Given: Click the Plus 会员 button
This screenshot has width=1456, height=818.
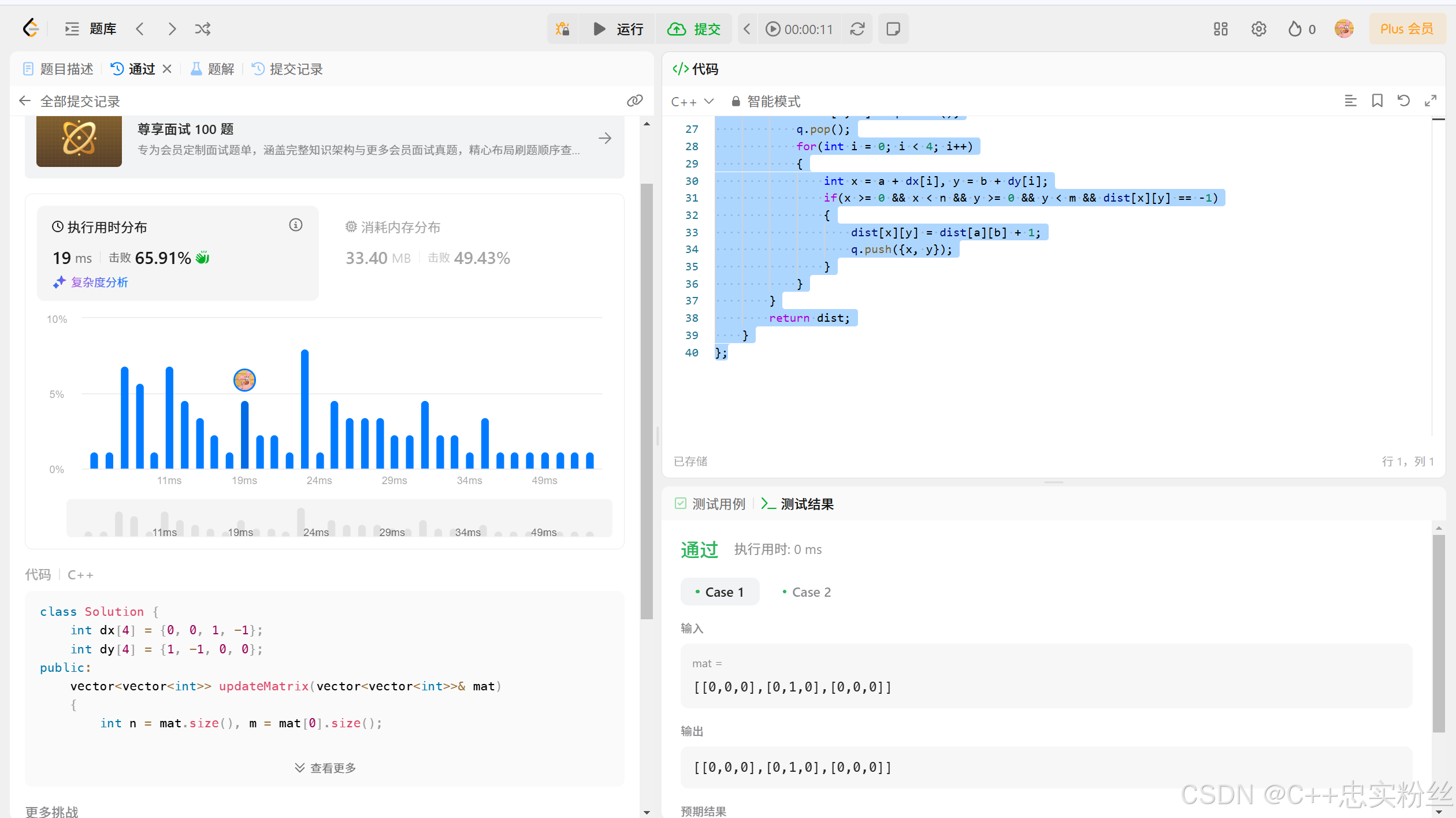Looking at the screenshot, I should (1406, 29).
